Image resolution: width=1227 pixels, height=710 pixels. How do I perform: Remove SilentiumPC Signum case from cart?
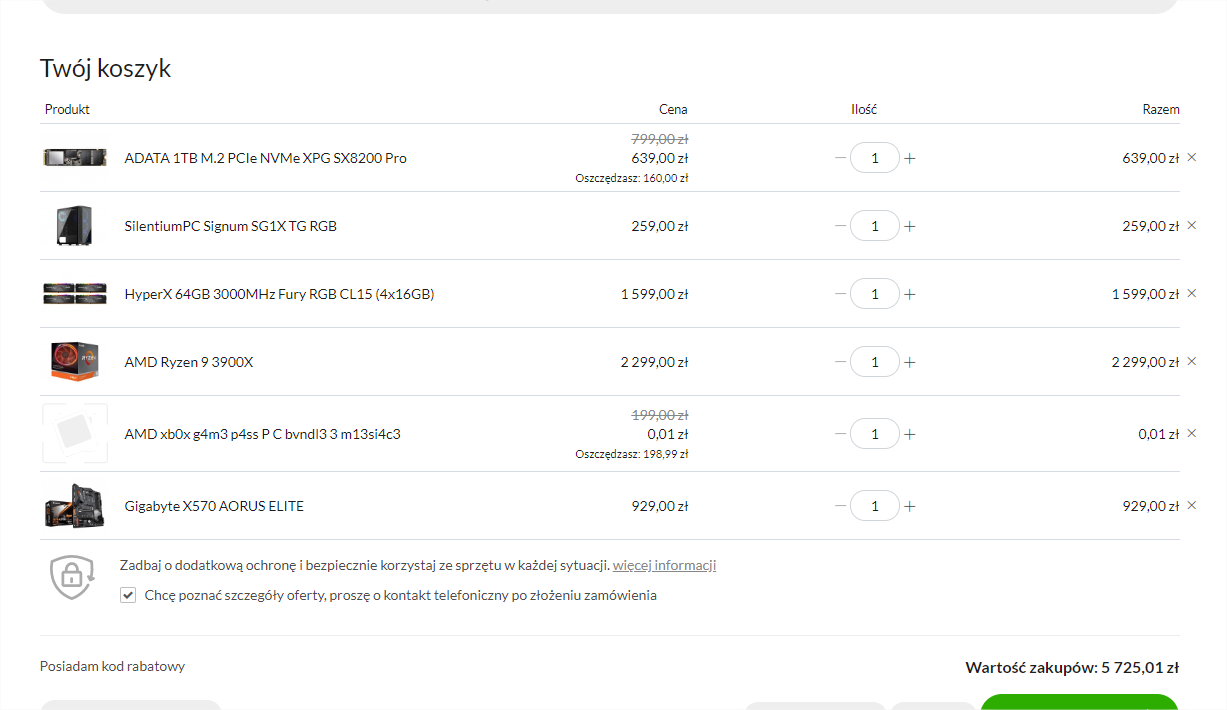[x=1191, y=225]
